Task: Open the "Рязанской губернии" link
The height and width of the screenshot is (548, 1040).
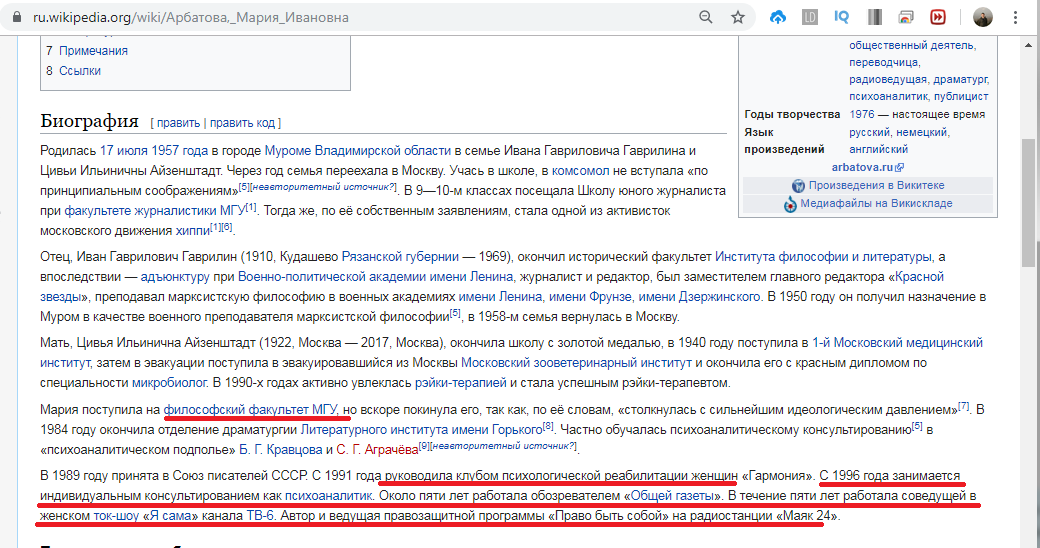Action: pyautogui.click(x=400, y=257)
